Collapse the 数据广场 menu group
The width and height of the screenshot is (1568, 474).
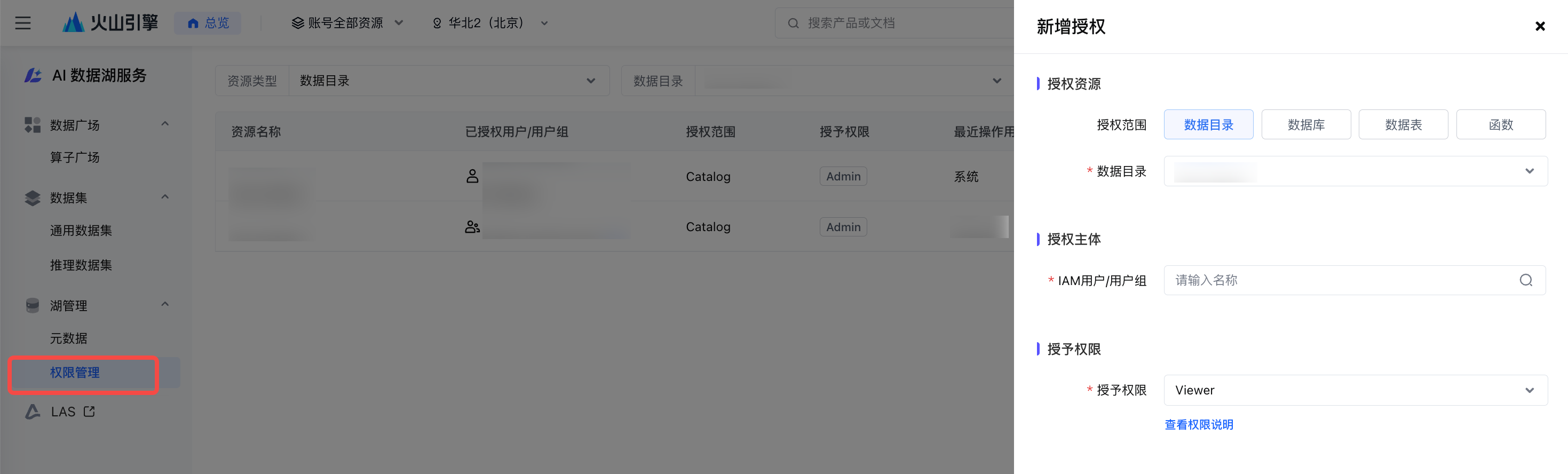[165, 124]
